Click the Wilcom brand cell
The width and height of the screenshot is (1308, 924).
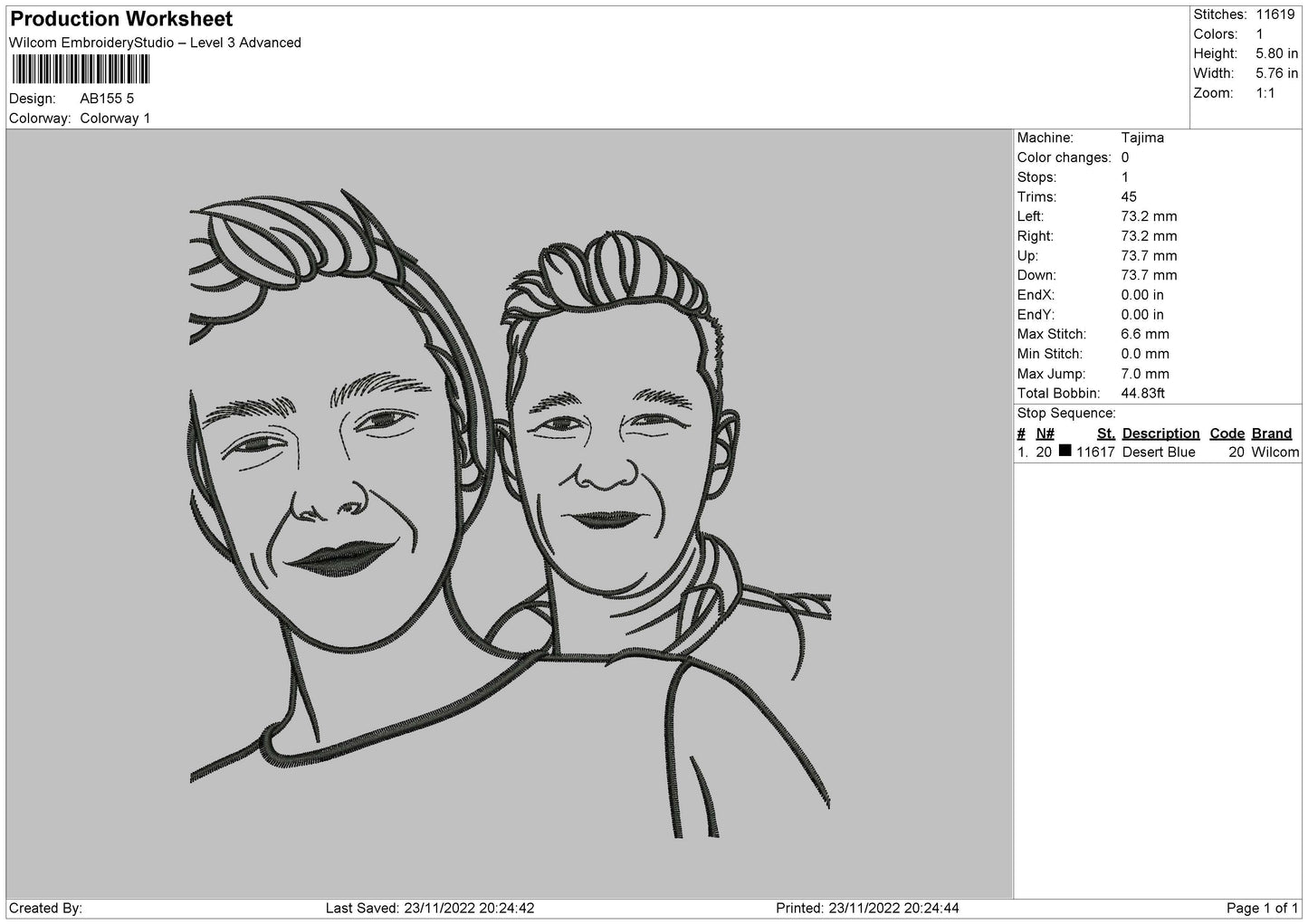coord(1275,452)
